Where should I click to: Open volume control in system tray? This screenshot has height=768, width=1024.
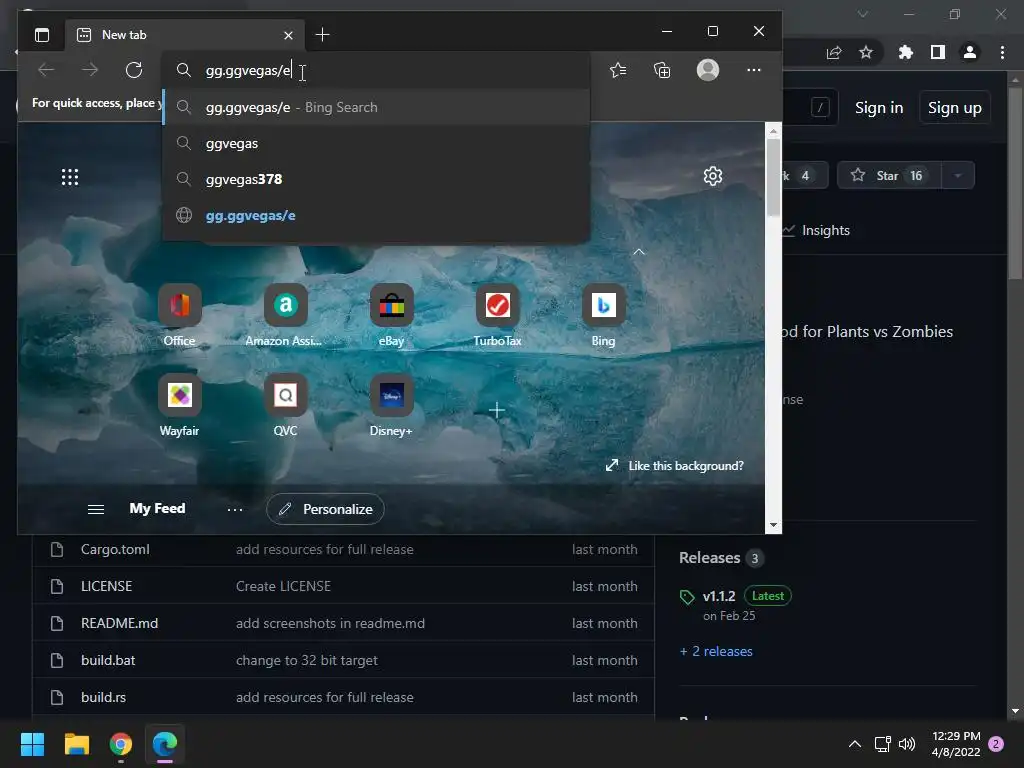(x=907, y=744)
